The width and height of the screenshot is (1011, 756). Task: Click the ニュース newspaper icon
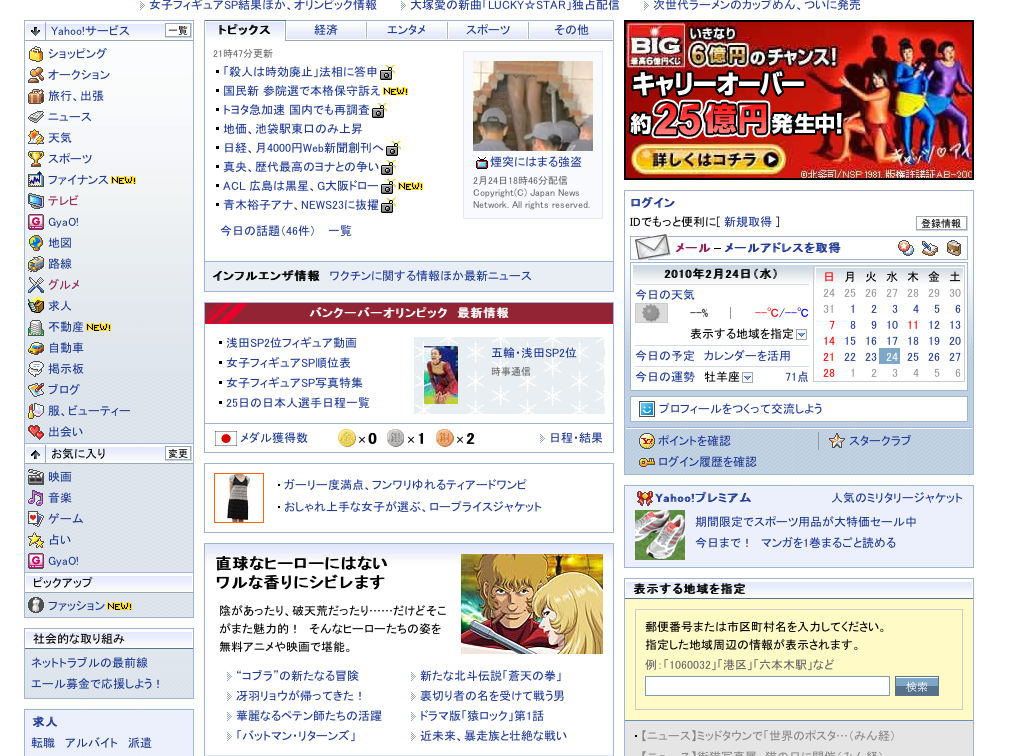point(35,117)
